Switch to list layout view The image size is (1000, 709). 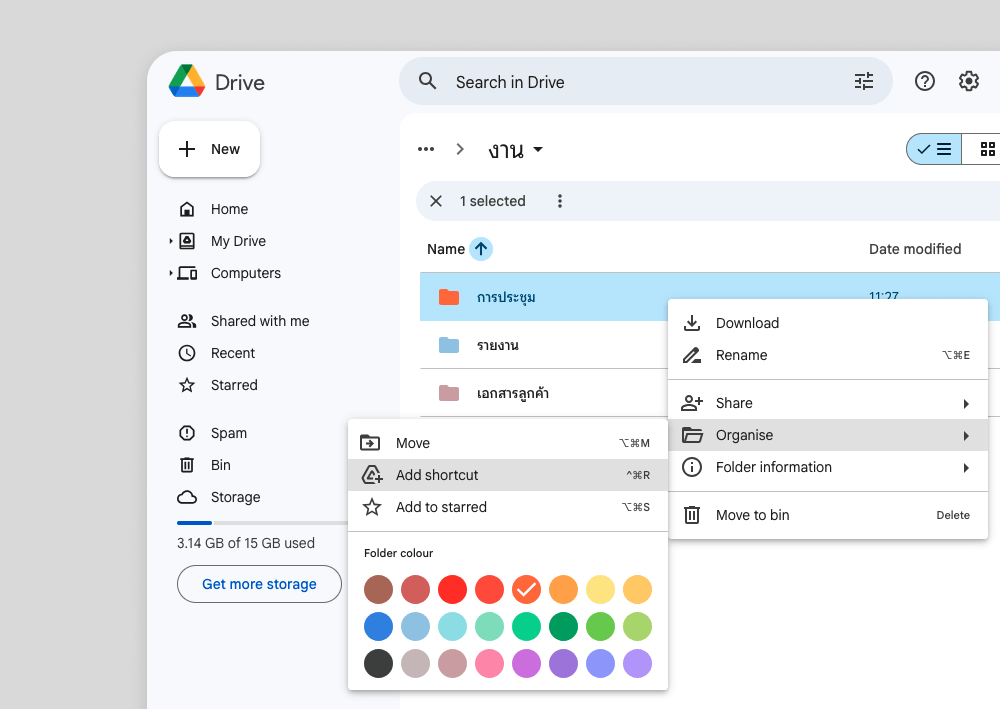pos(935,150)
